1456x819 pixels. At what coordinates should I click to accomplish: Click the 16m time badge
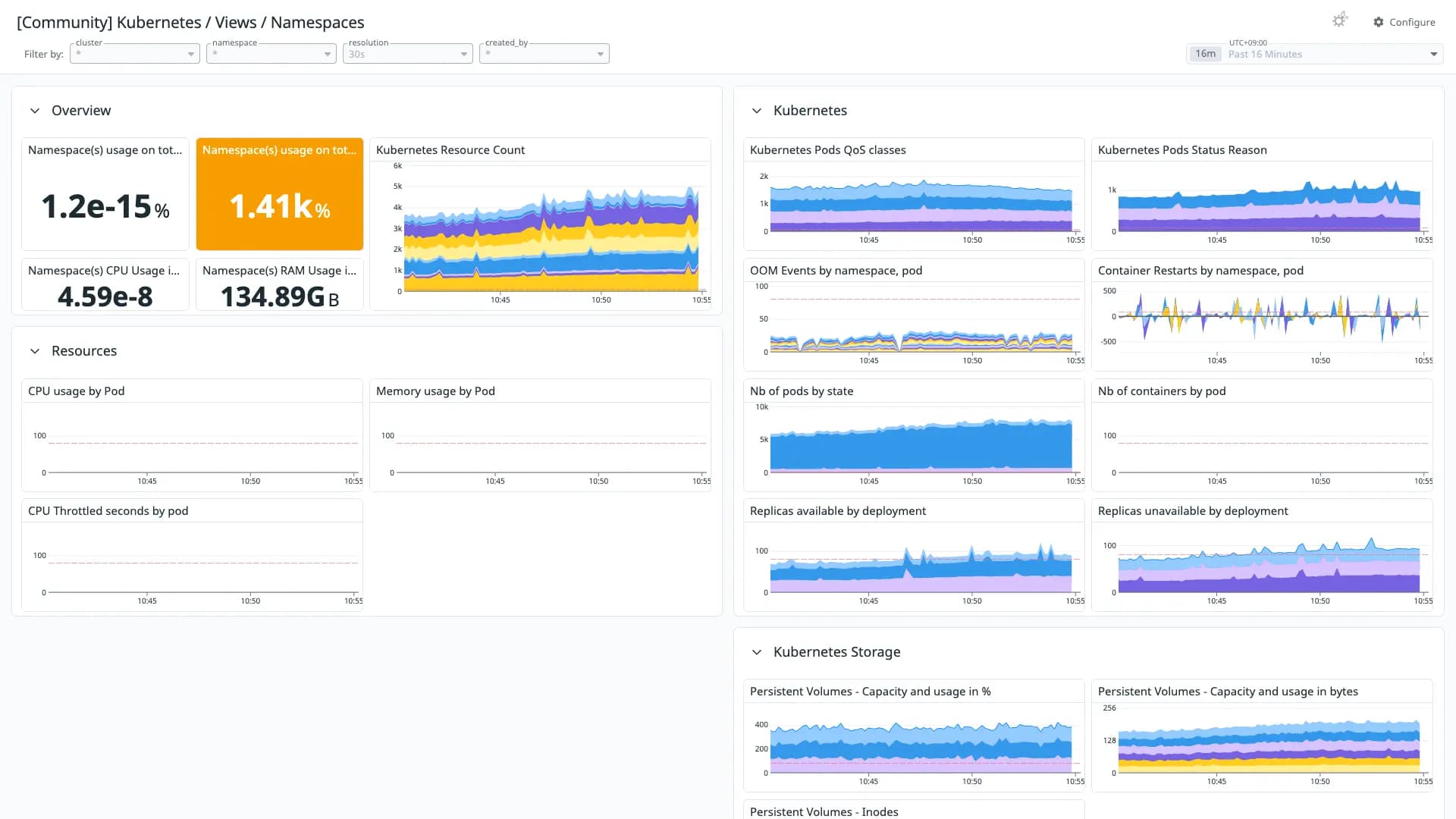coord(1205,54)
